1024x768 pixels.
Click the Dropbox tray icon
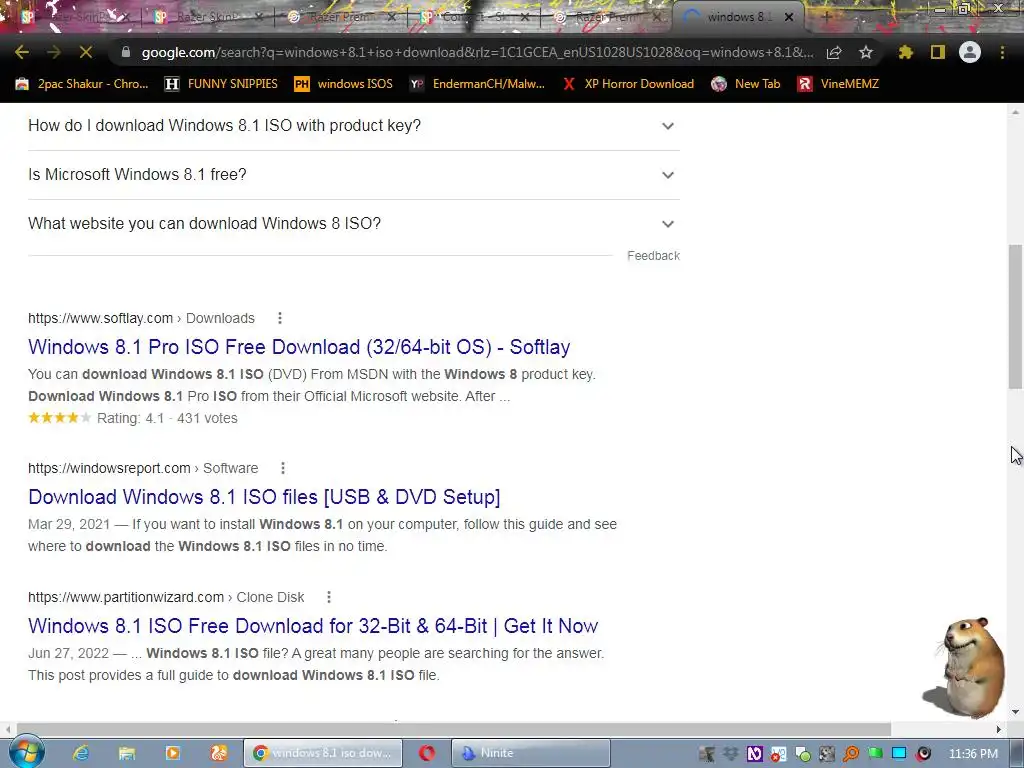coord(730,754)
